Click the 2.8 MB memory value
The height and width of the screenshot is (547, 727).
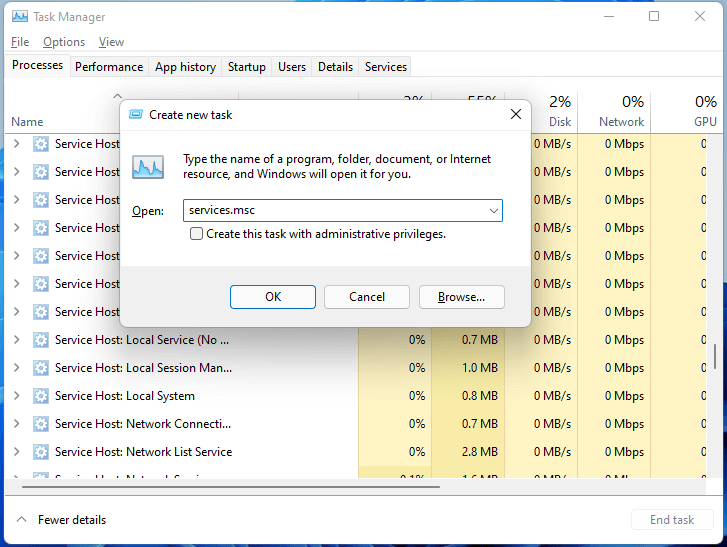(x=479, y=452)
